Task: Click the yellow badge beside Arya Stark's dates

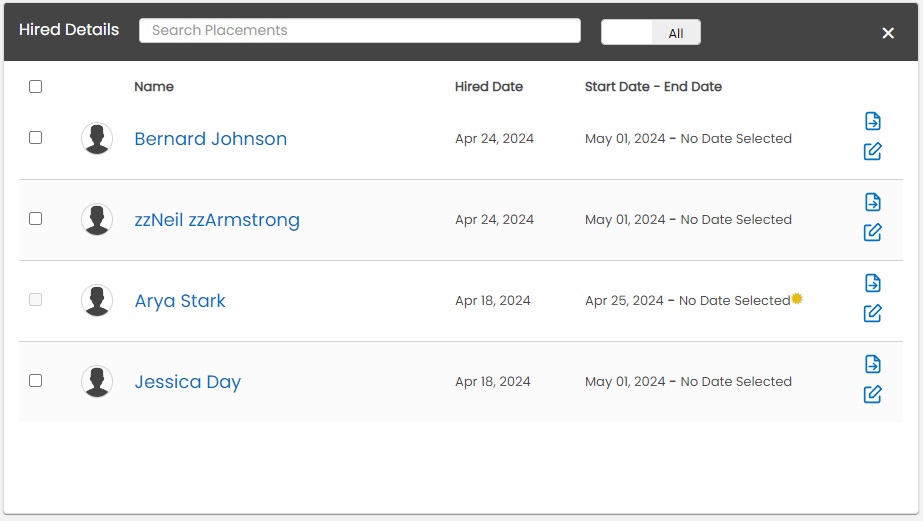Action: pyautogui.click(x=797, y=298)
